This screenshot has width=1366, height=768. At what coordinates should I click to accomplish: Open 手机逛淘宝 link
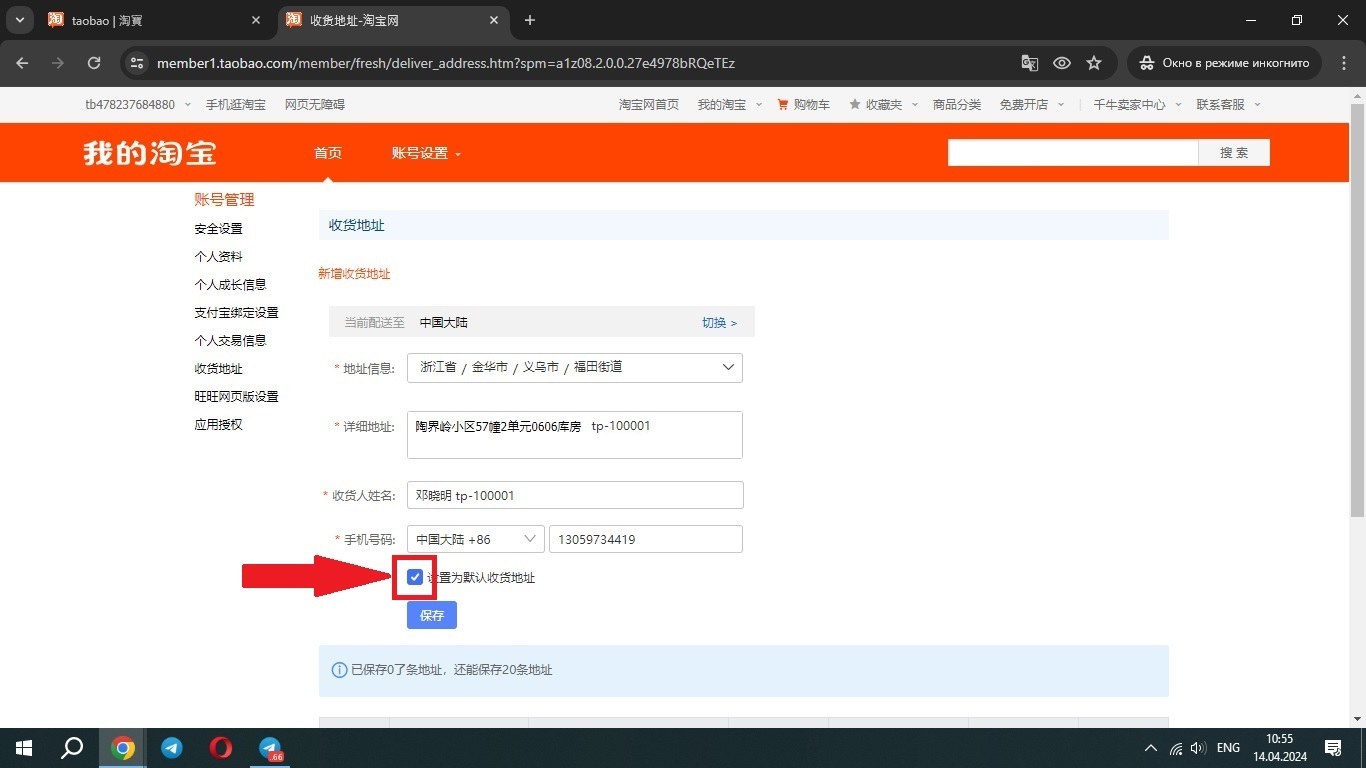pyautogui.click(x=236, y=104)
